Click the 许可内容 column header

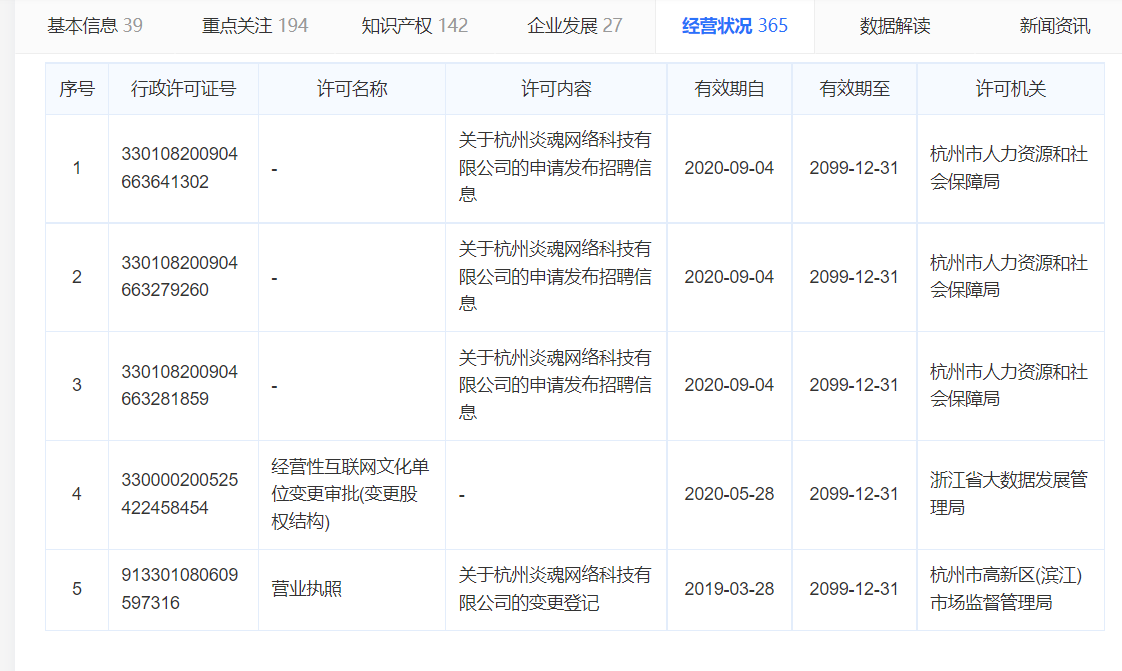(x=556, y=89)
